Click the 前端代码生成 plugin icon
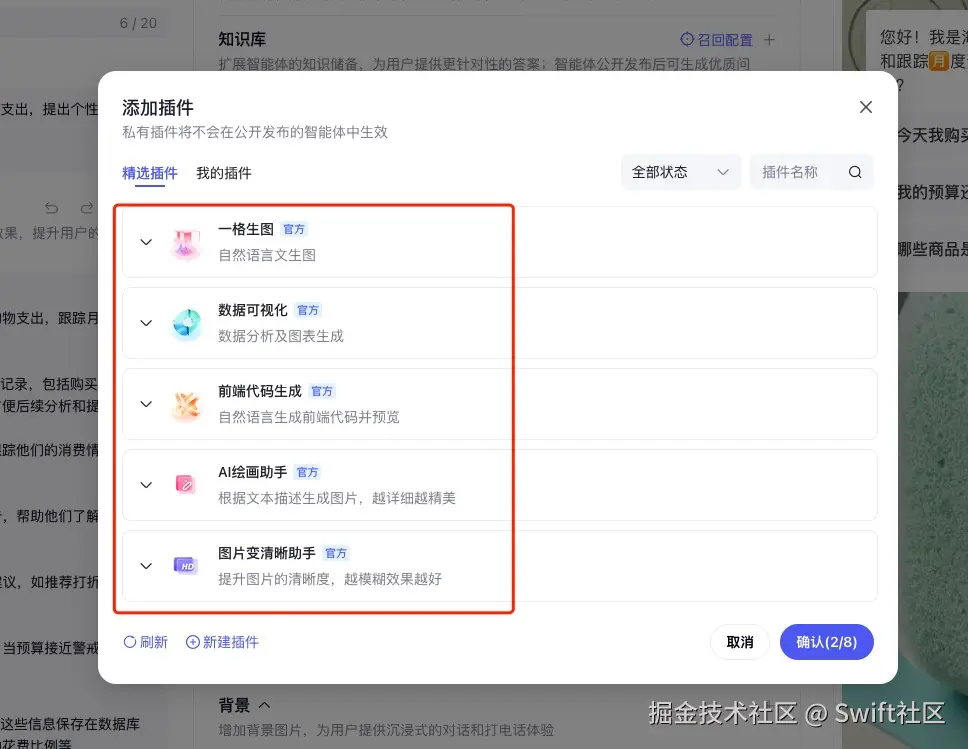Screen dimensions: 968x749 click(x=186, y=405)
